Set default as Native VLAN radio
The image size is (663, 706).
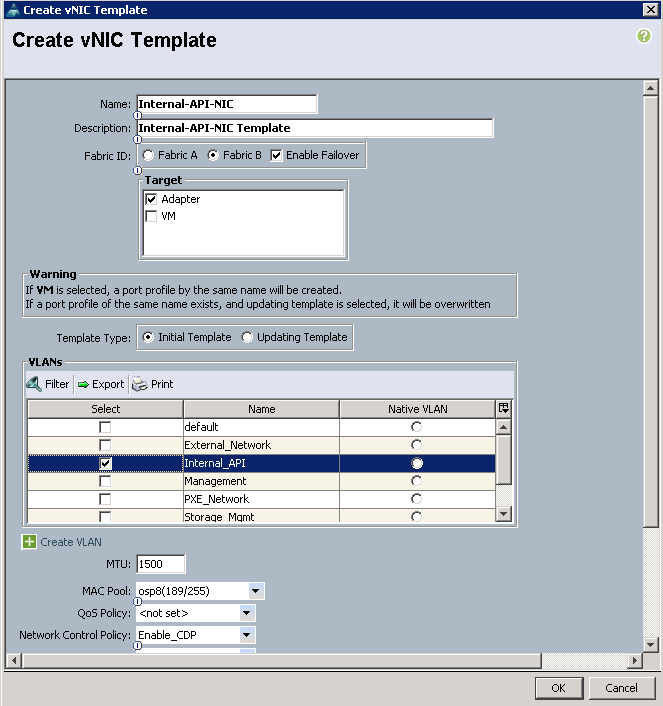click(x=417, y=427)
